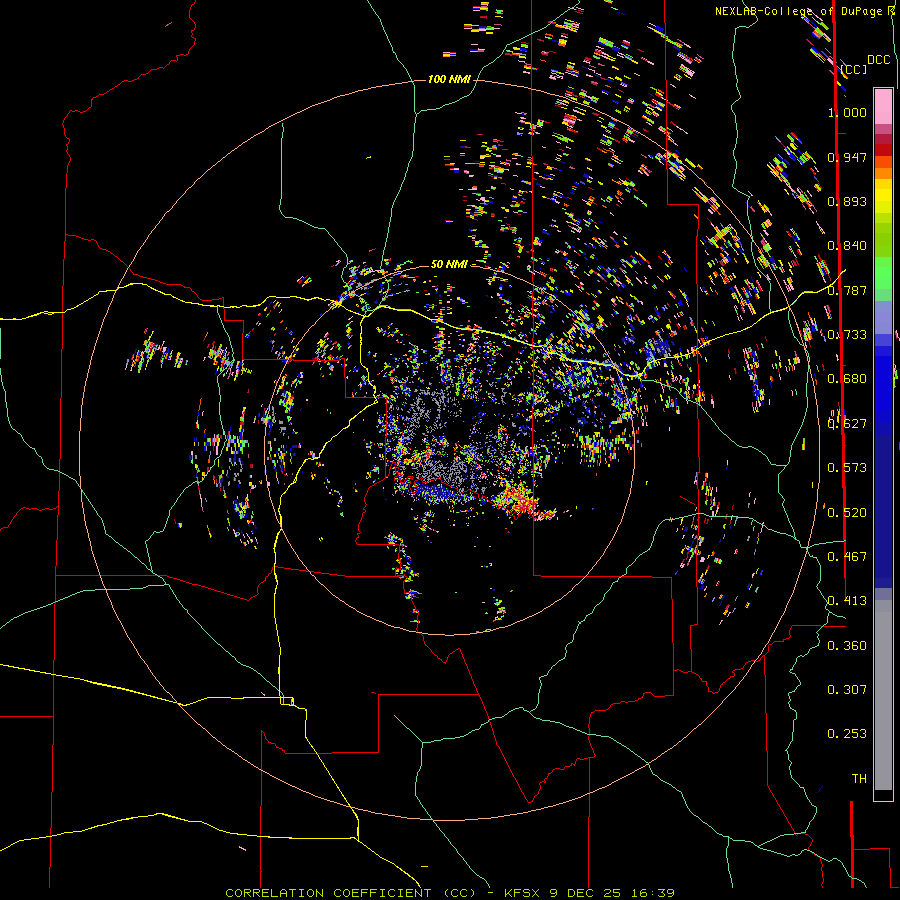The image size is (900, 900).
Task: Click the 0.680 legend value
Action: (847, 378)
